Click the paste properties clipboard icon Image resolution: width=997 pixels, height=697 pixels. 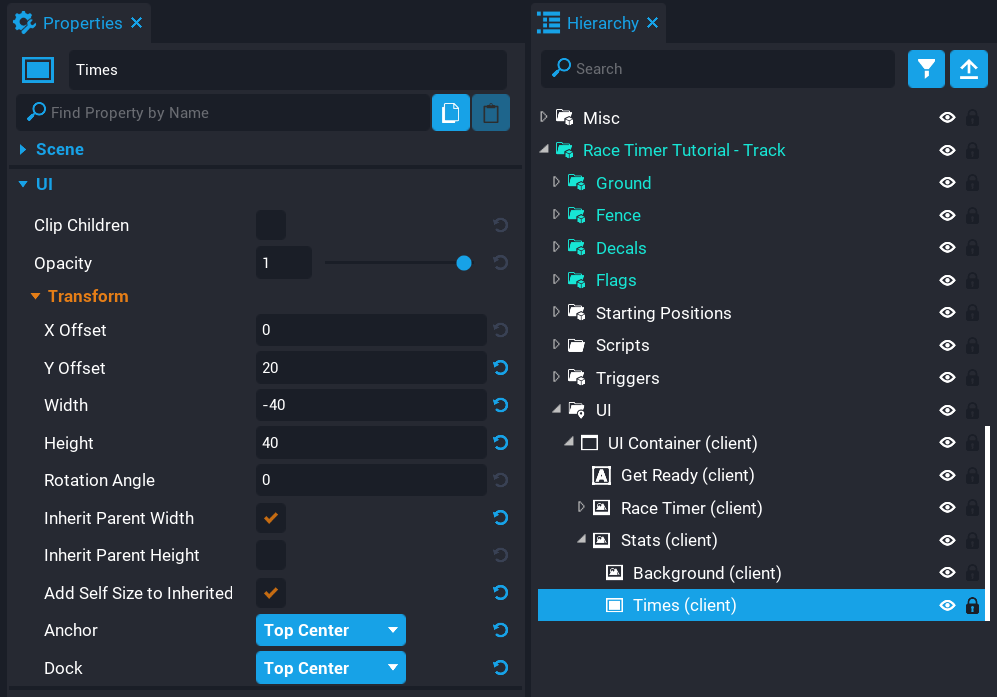click(490, 113)
